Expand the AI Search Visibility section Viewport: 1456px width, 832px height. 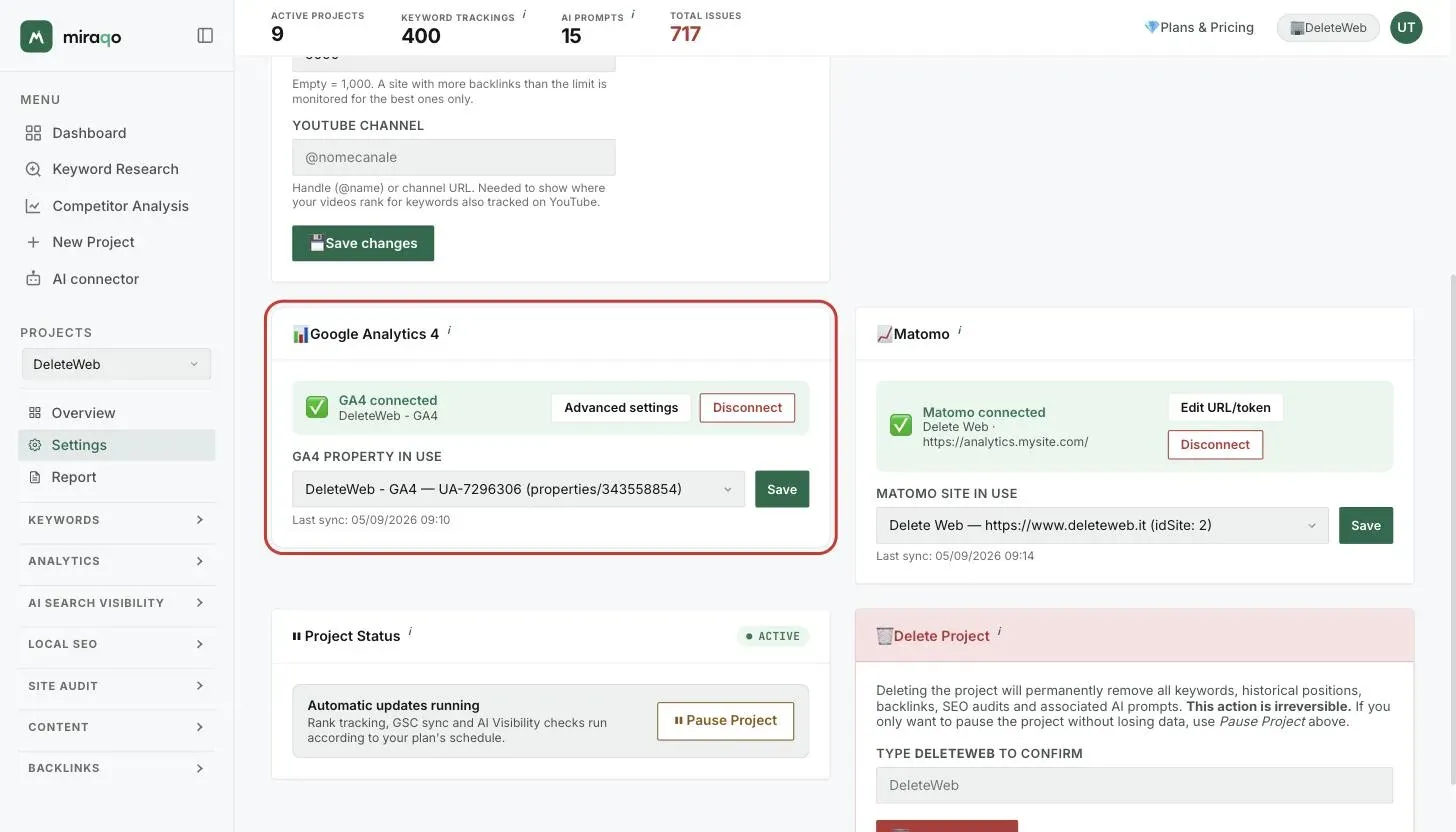click(116, 603)
